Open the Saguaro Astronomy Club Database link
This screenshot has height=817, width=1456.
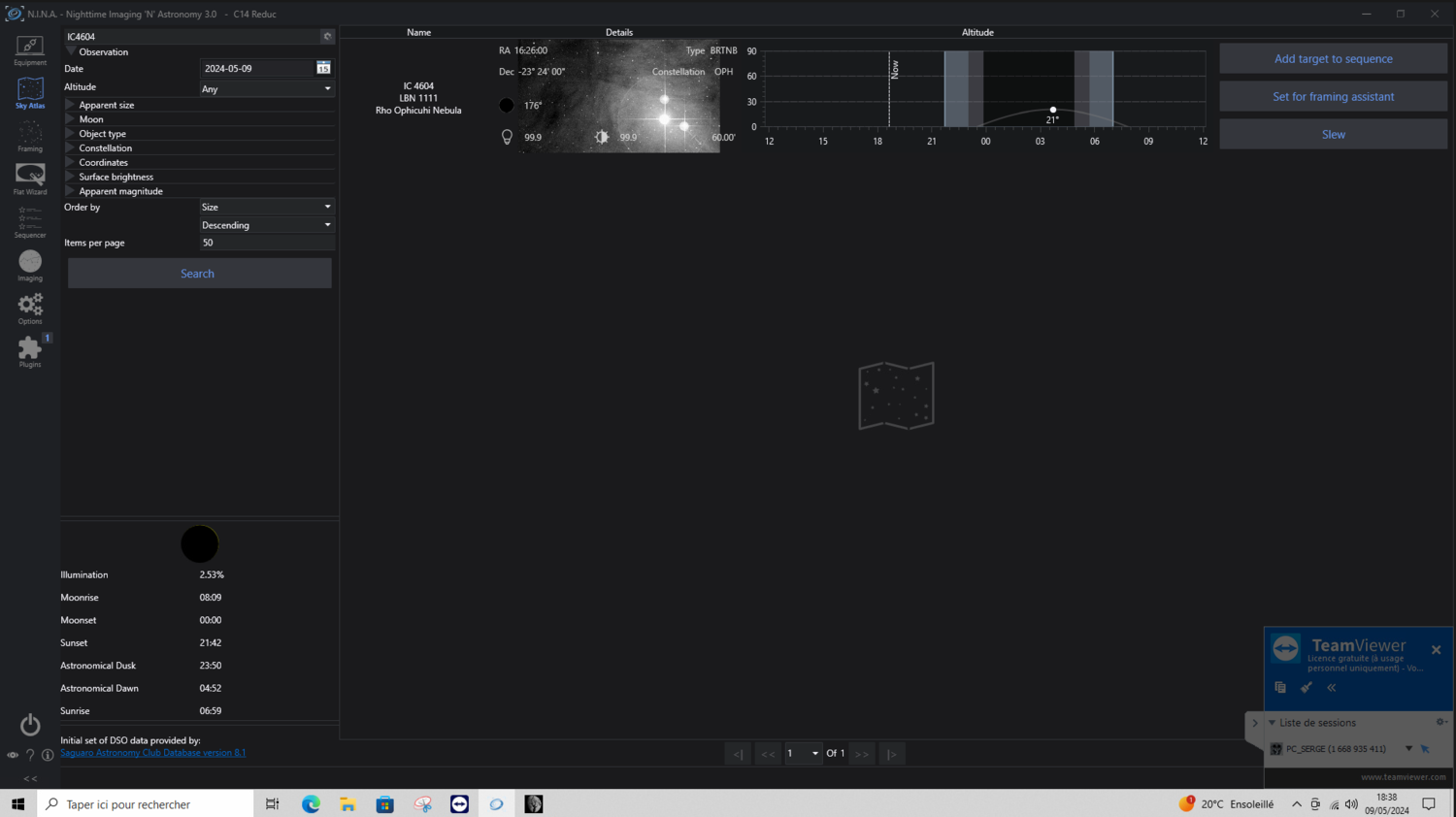coord(152,752)
